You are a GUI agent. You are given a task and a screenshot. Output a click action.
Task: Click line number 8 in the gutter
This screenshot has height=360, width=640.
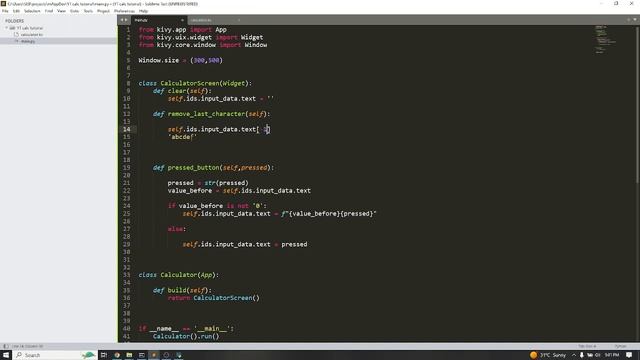(x=128, y=83)
